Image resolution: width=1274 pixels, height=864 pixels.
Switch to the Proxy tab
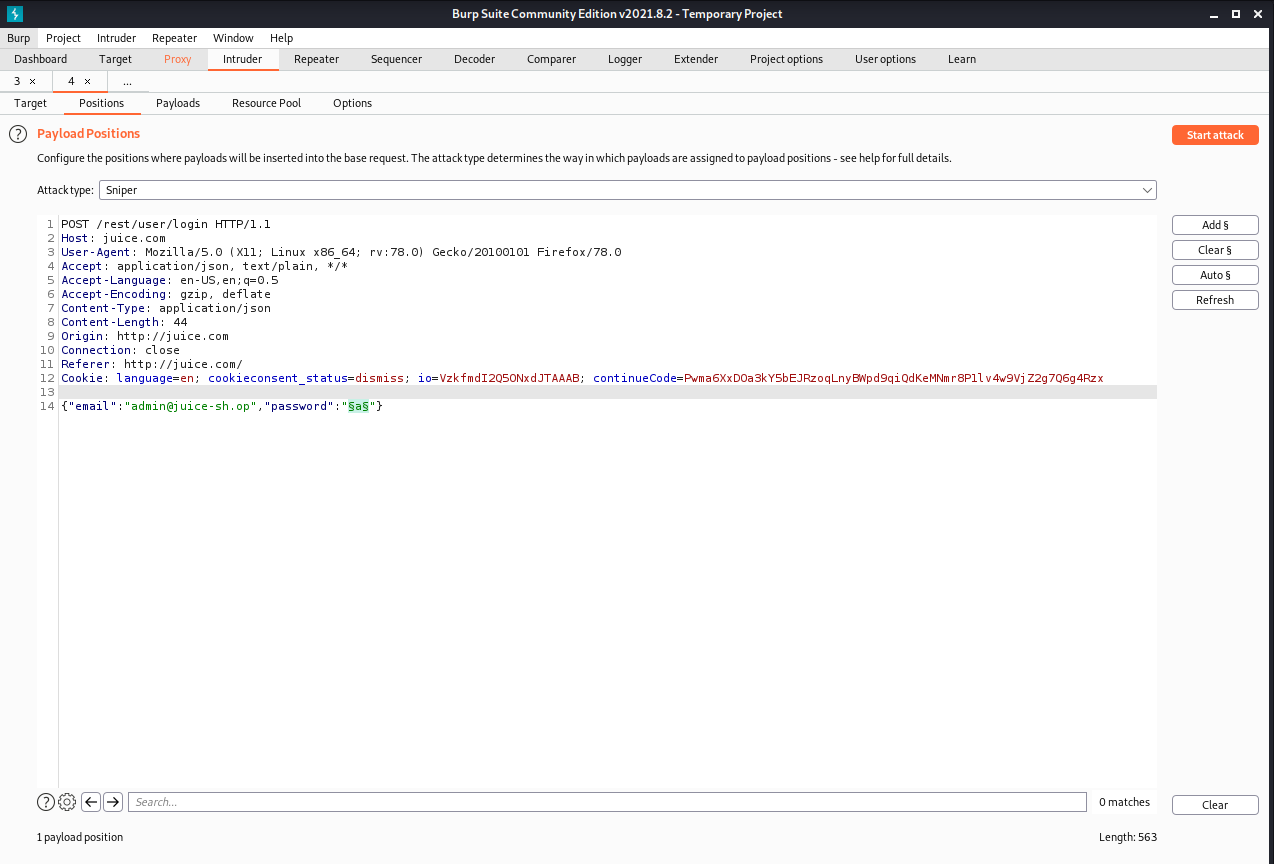point(177,59)
